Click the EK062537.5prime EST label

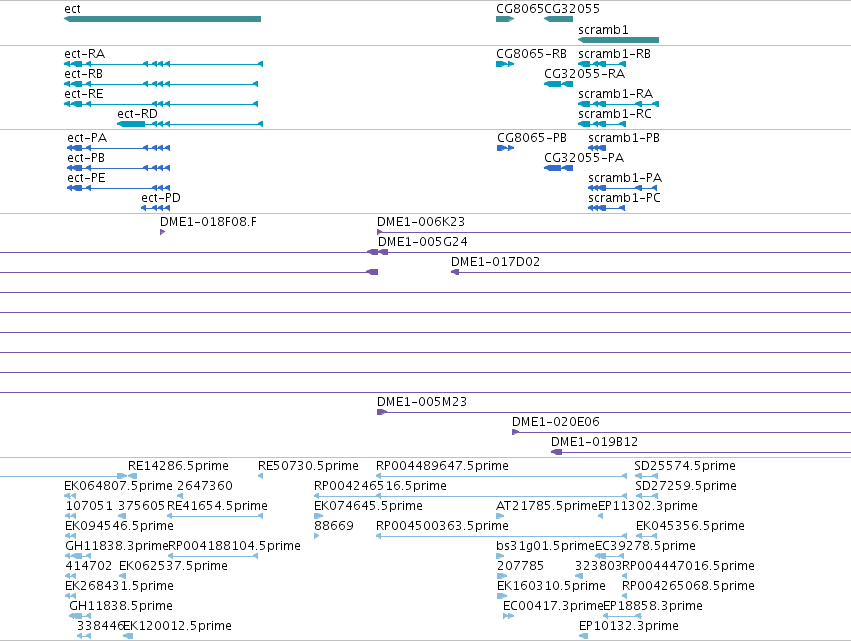[173, 567]
